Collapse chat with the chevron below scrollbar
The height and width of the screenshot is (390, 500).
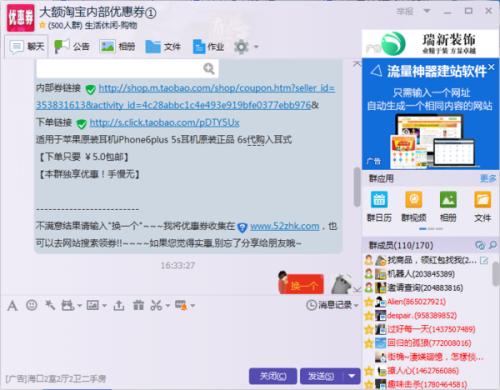tap(357, 289)
